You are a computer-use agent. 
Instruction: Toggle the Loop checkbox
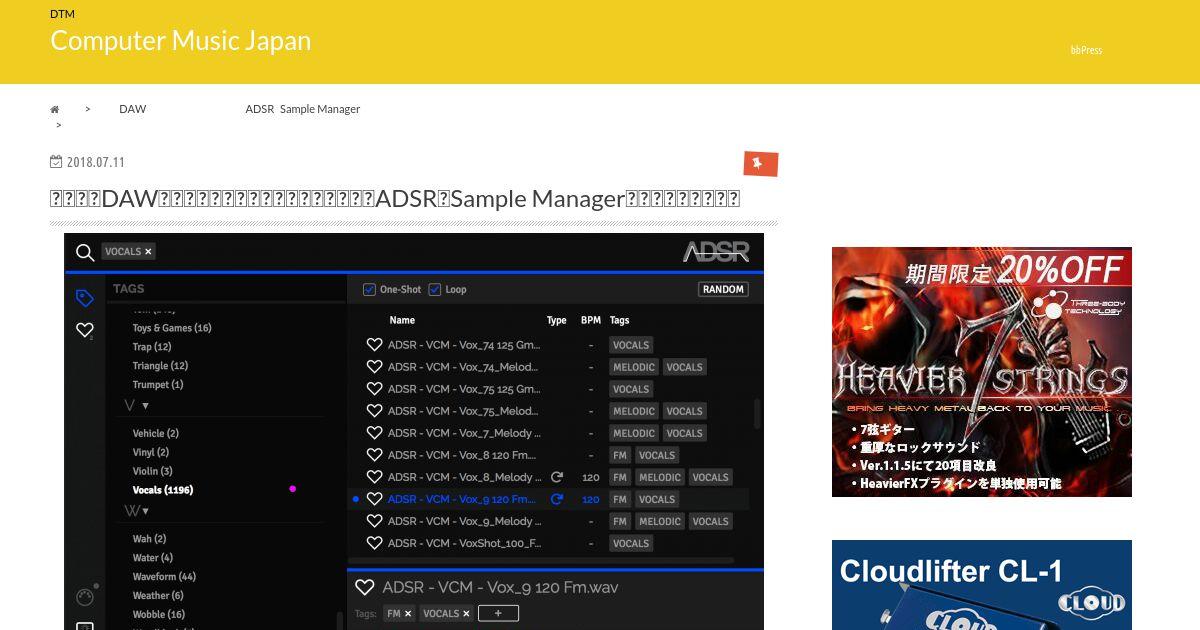point(435,289)
